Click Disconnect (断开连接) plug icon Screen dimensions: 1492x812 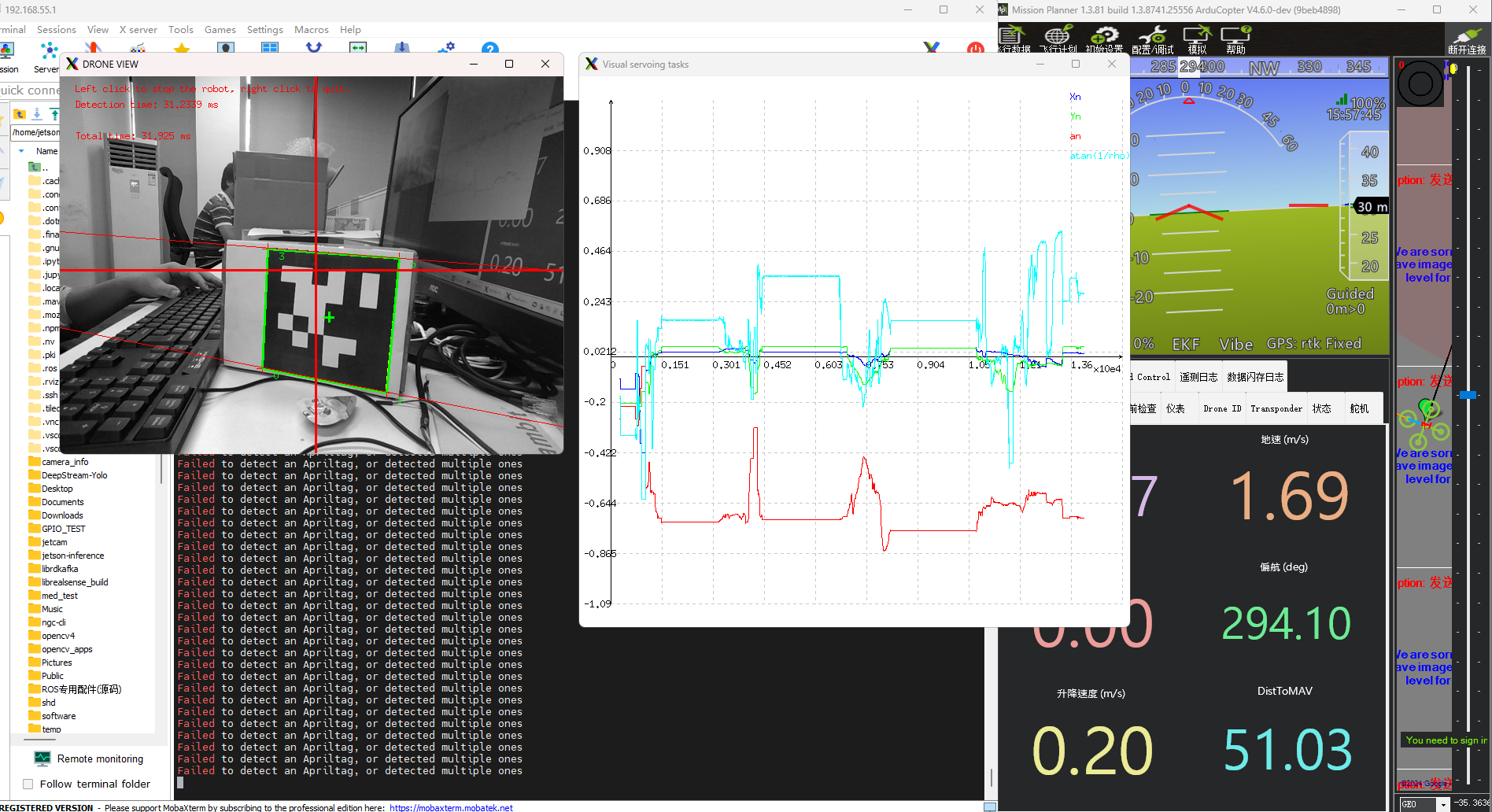1467,39
